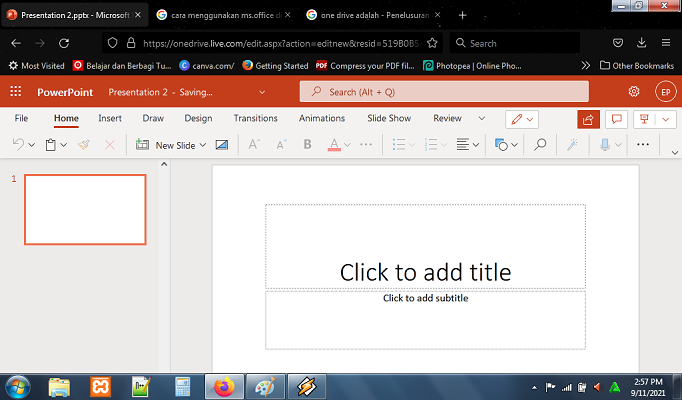Open the app launcher waffle icon

[x=15, y=92]
